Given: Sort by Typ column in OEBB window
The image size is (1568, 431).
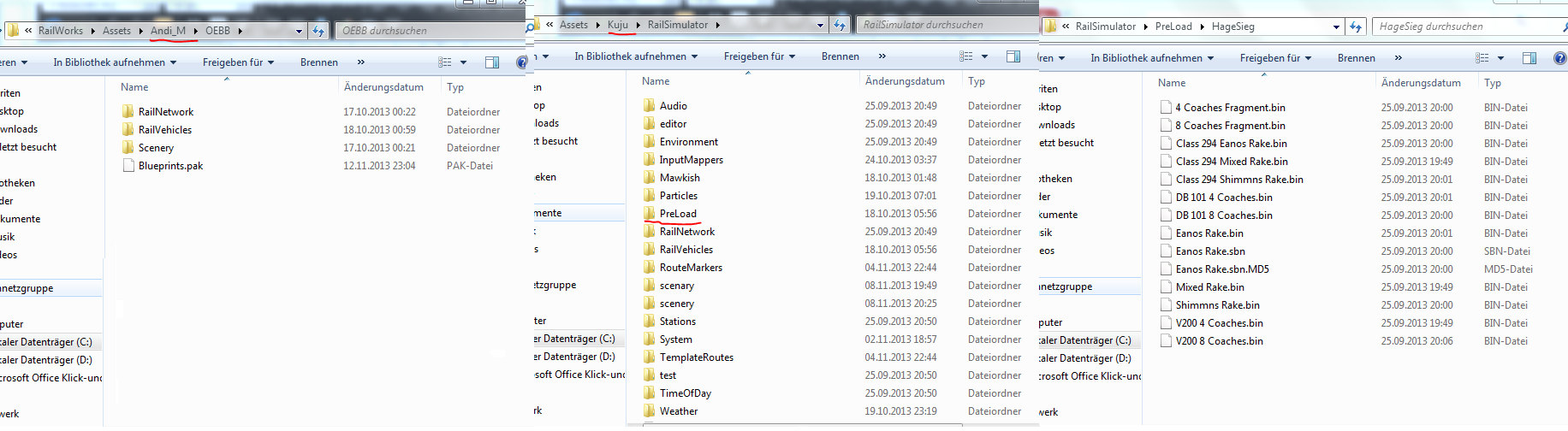Looking at the screenshot, I should (x=455, y=87).
